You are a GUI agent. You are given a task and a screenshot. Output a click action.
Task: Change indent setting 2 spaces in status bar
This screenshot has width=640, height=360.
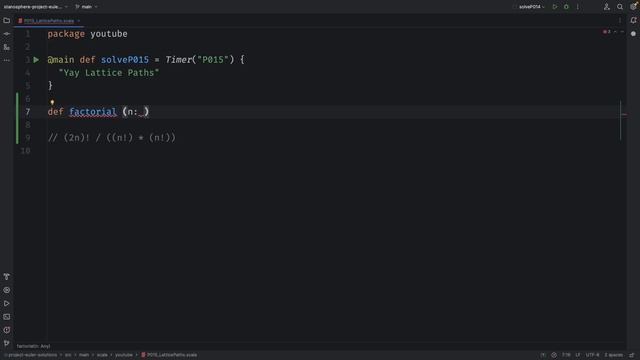613,355
